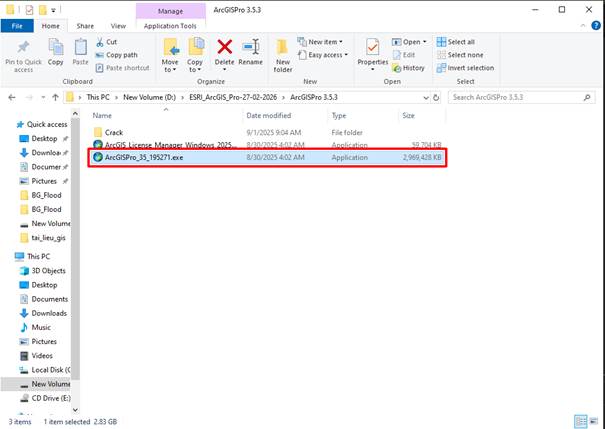This screenshot has height=429, width=605.
Task: Click the Copy icon in Clipboard group
Action: pos(56,50)
